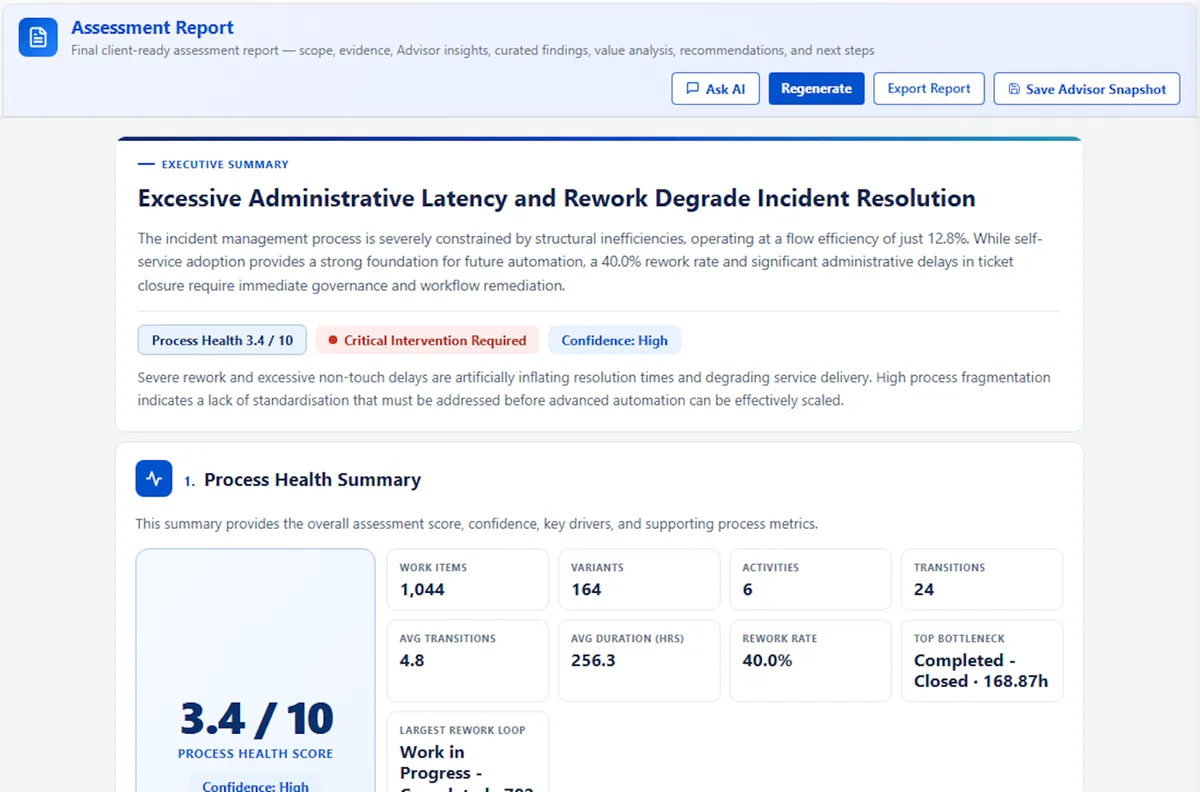Viewport: 1200px width, 792px height.
Task: Click the Assessment Report document icon
Action: (38, 37)
